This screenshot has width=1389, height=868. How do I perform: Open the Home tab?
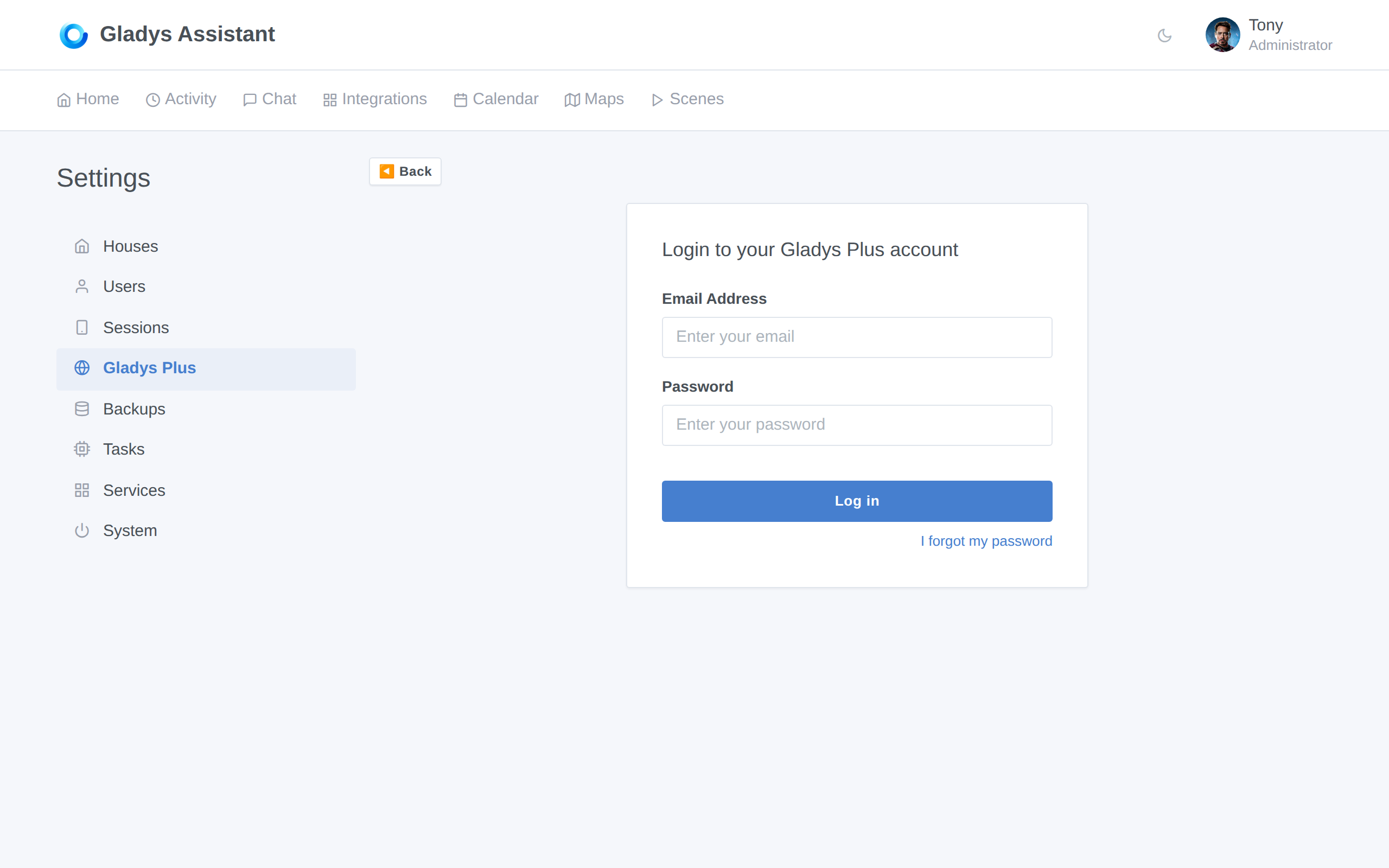tap(88, 99)
